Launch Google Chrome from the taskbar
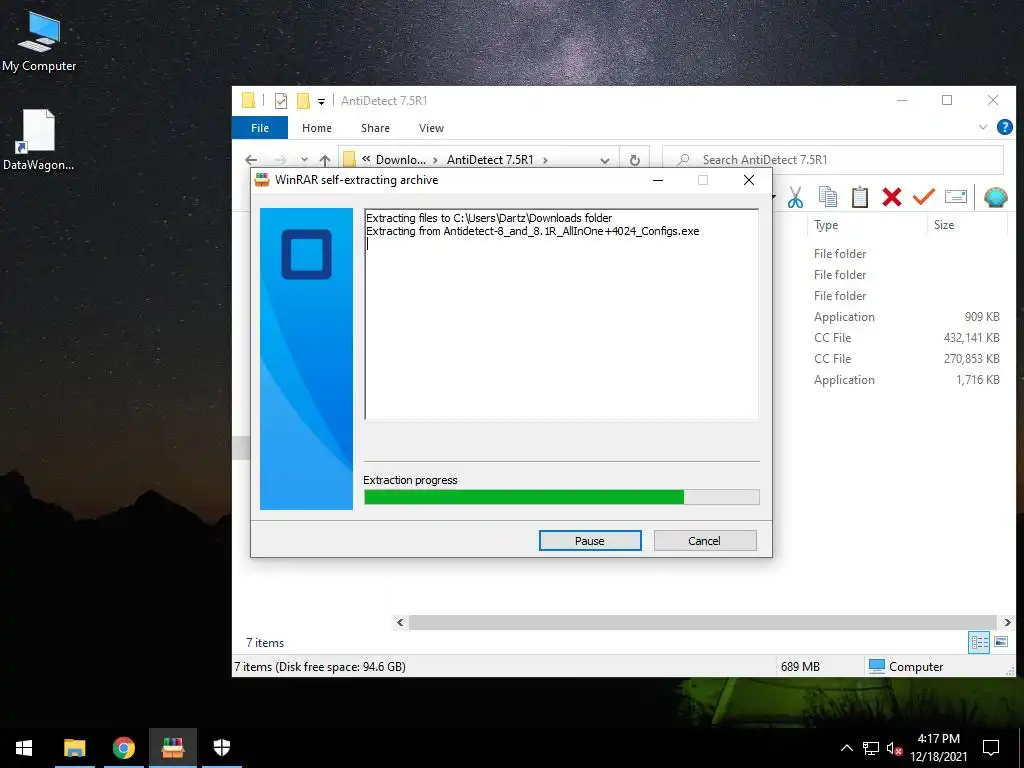Screen dimensions: 1024x768 click(123, 748)
